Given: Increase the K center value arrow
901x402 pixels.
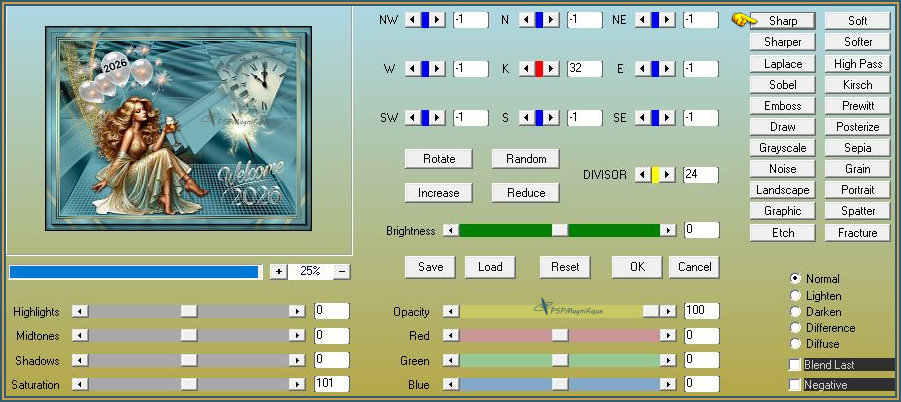Looking at the screenshot, I should (551, 69).
